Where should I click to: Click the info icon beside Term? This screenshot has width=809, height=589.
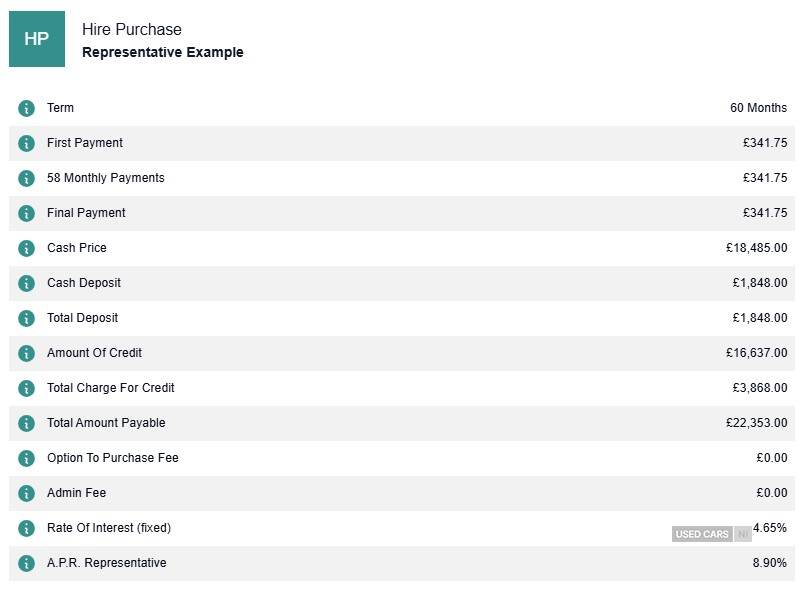tap(27, 108)
